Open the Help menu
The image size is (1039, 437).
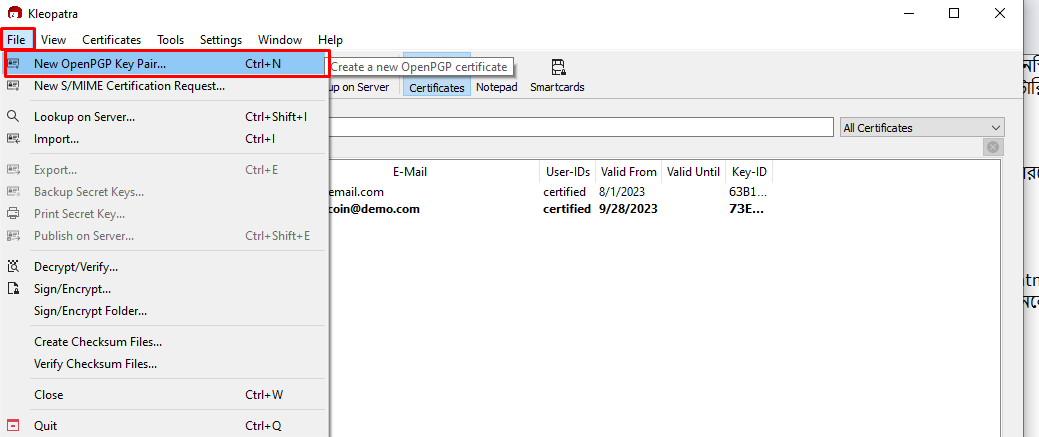point(330,40)
